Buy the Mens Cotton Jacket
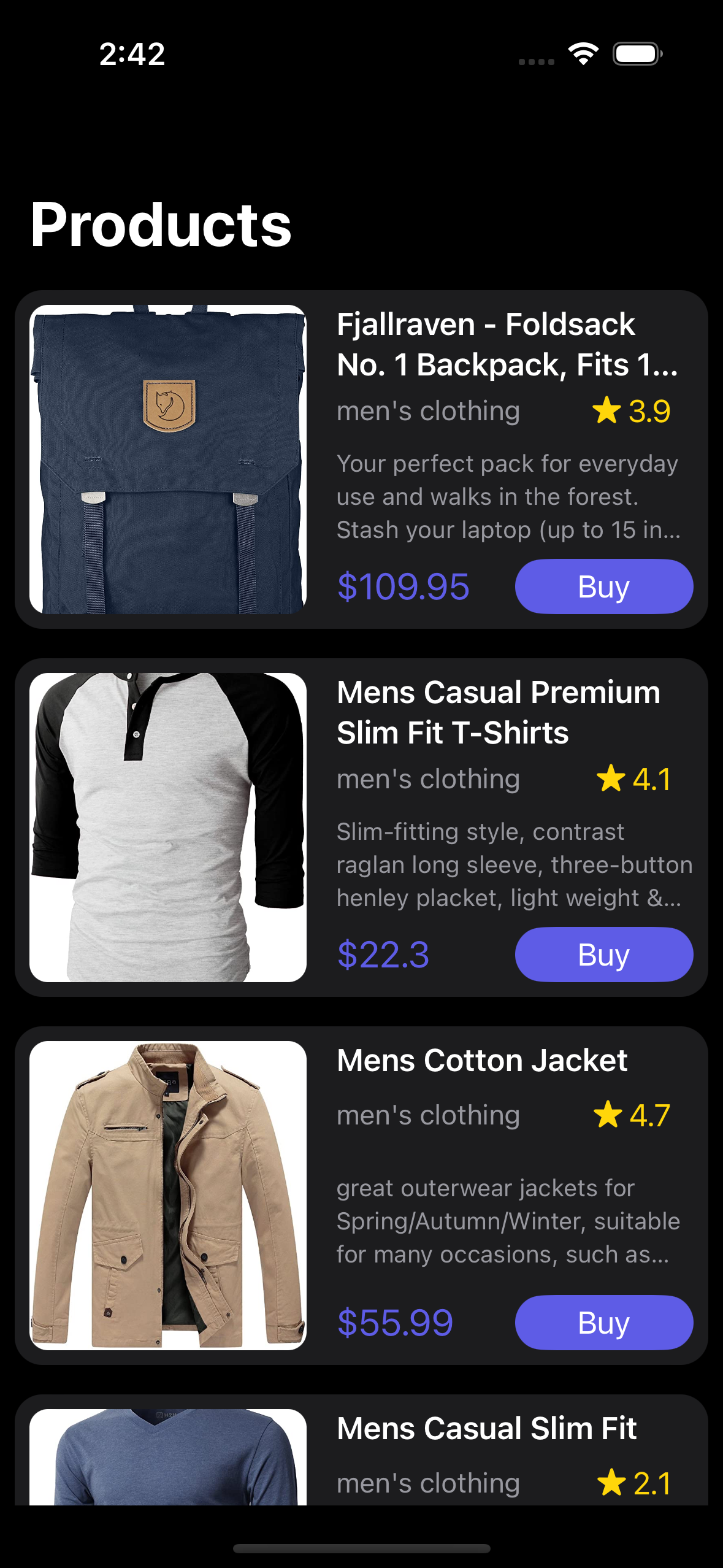This screenshot has height=1568, width=723. pos(604,1323)
